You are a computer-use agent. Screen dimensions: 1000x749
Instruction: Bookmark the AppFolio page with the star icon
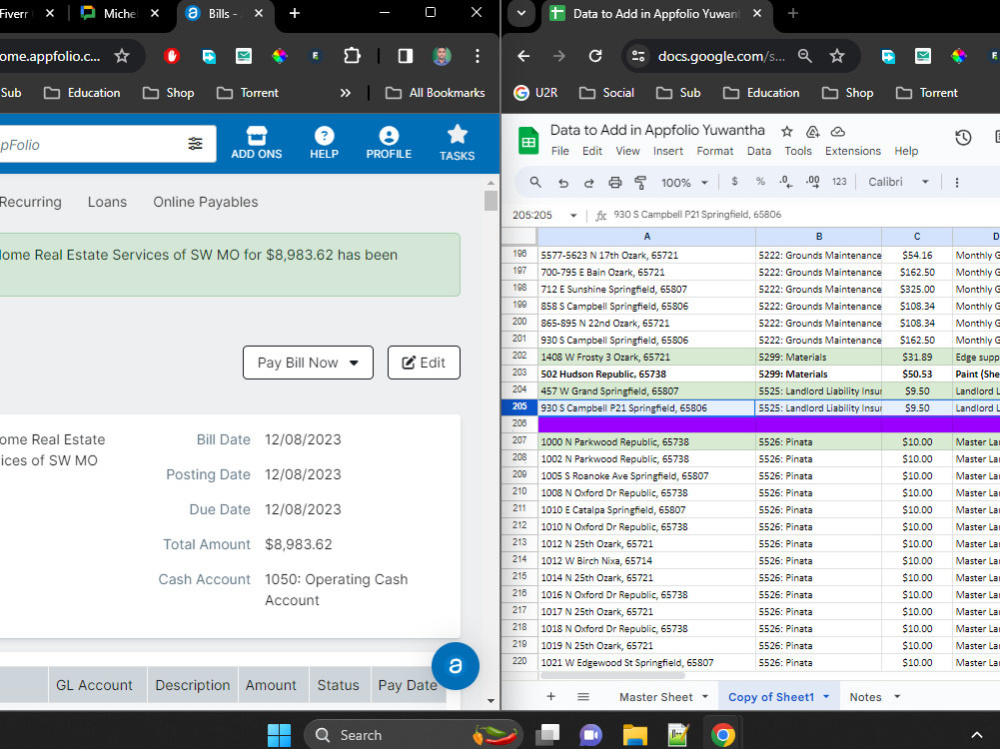(x=122, y=56)
